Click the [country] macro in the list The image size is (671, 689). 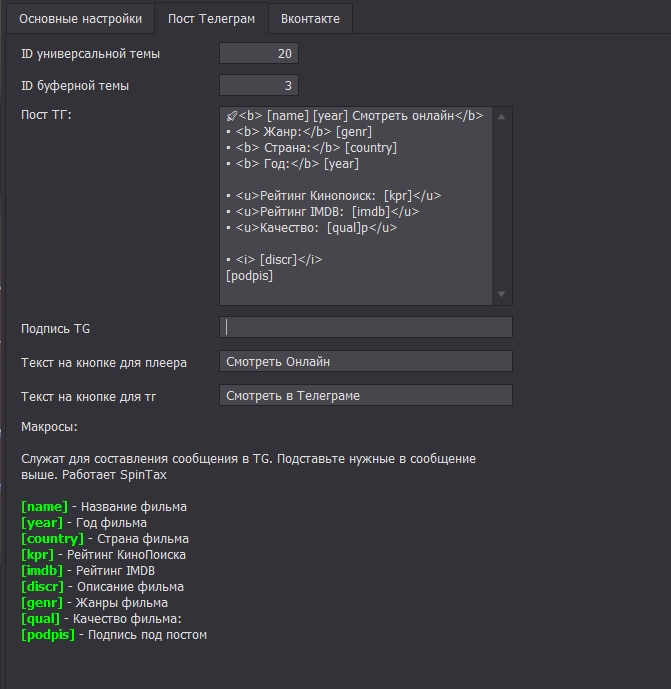click(x=52, y=539)
